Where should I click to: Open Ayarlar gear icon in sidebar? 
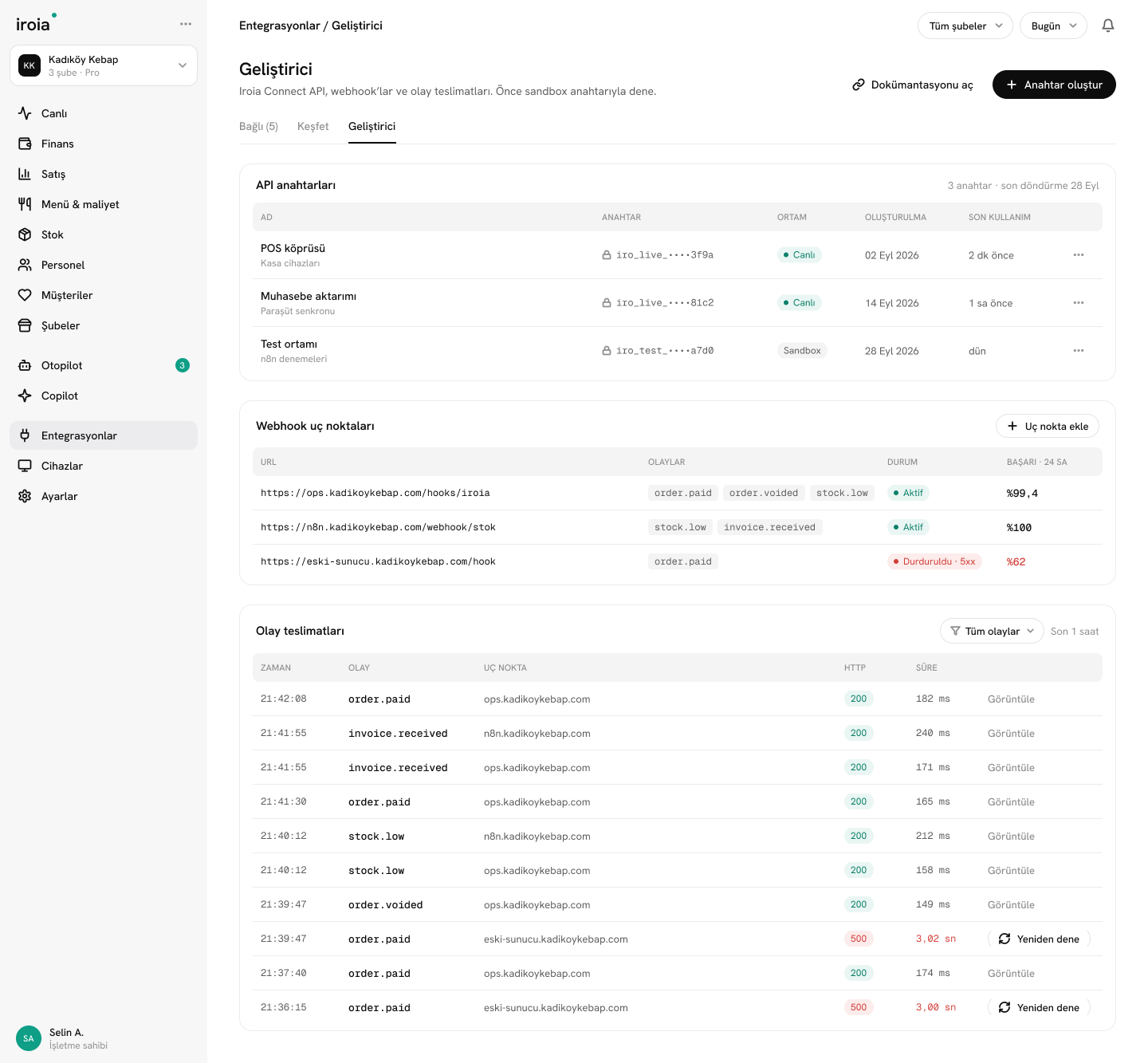coord(25,496)
